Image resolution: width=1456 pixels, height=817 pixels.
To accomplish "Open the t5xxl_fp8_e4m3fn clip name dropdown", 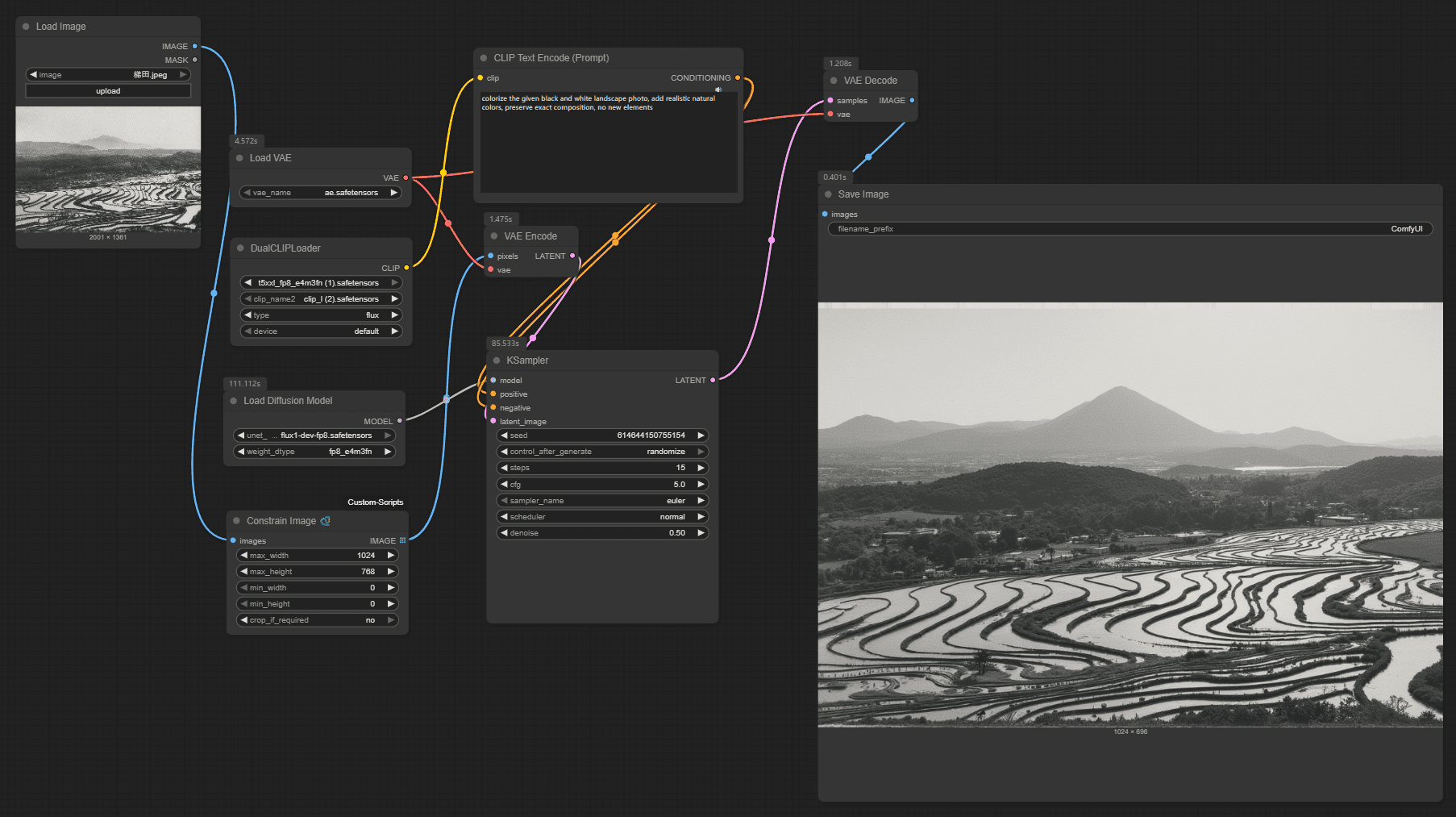I will click(321, 283).
